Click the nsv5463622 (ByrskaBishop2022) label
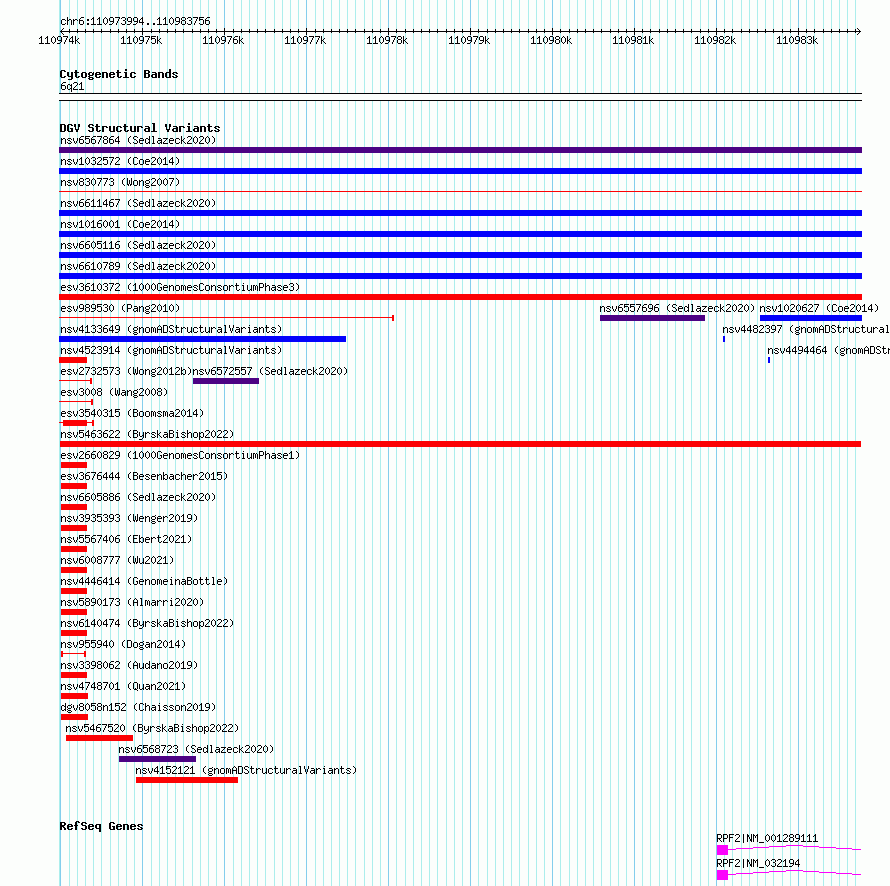 tap(147, 434)
